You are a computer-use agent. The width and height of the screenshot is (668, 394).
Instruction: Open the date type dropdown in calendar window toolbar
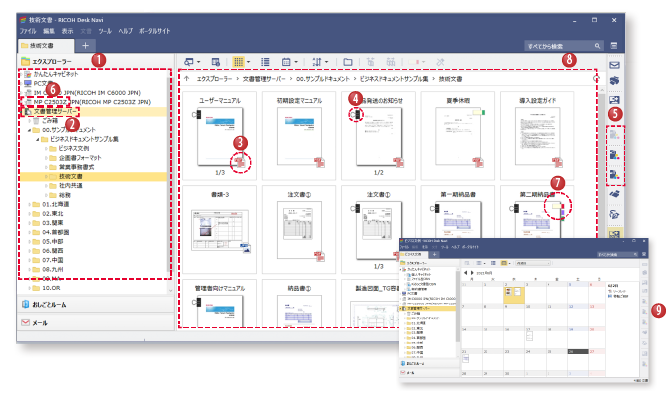(533, 263)
